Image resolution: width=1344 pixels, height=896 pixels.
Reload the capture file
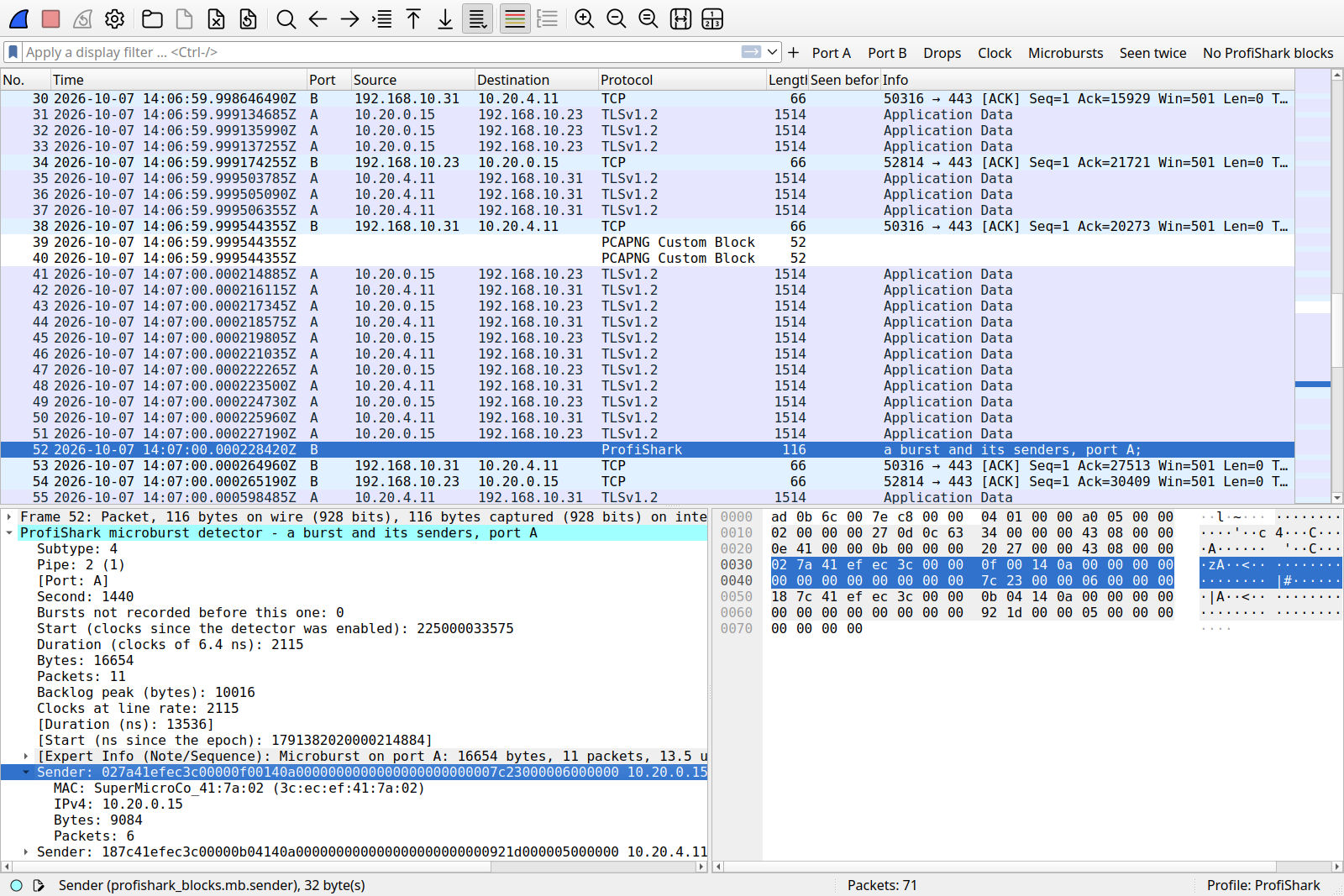click(248, 18)
